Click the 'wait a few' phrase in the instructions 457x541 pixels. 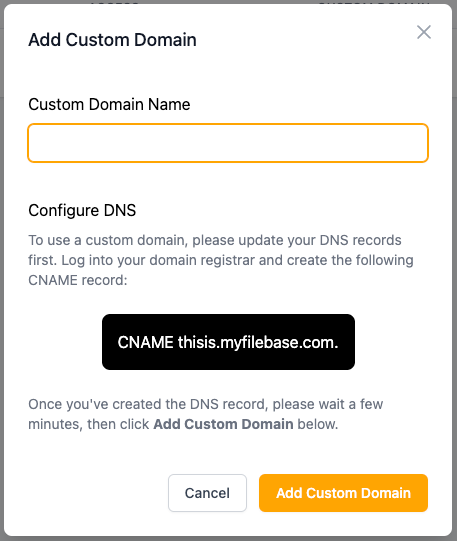(x=350, y=404)
